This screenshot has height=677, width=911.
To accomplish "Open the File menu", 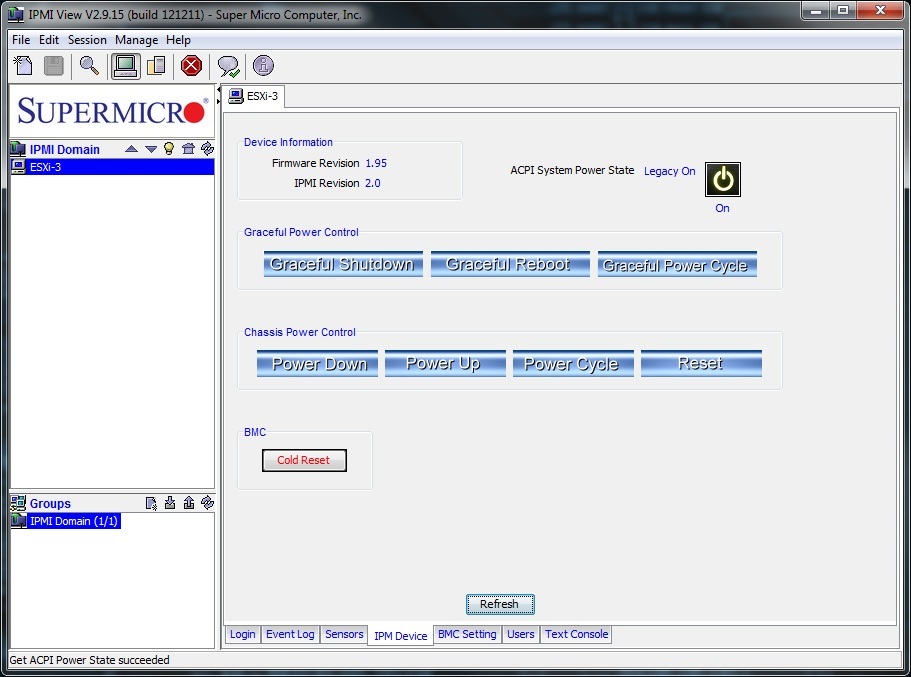I will tap(21, 40).
